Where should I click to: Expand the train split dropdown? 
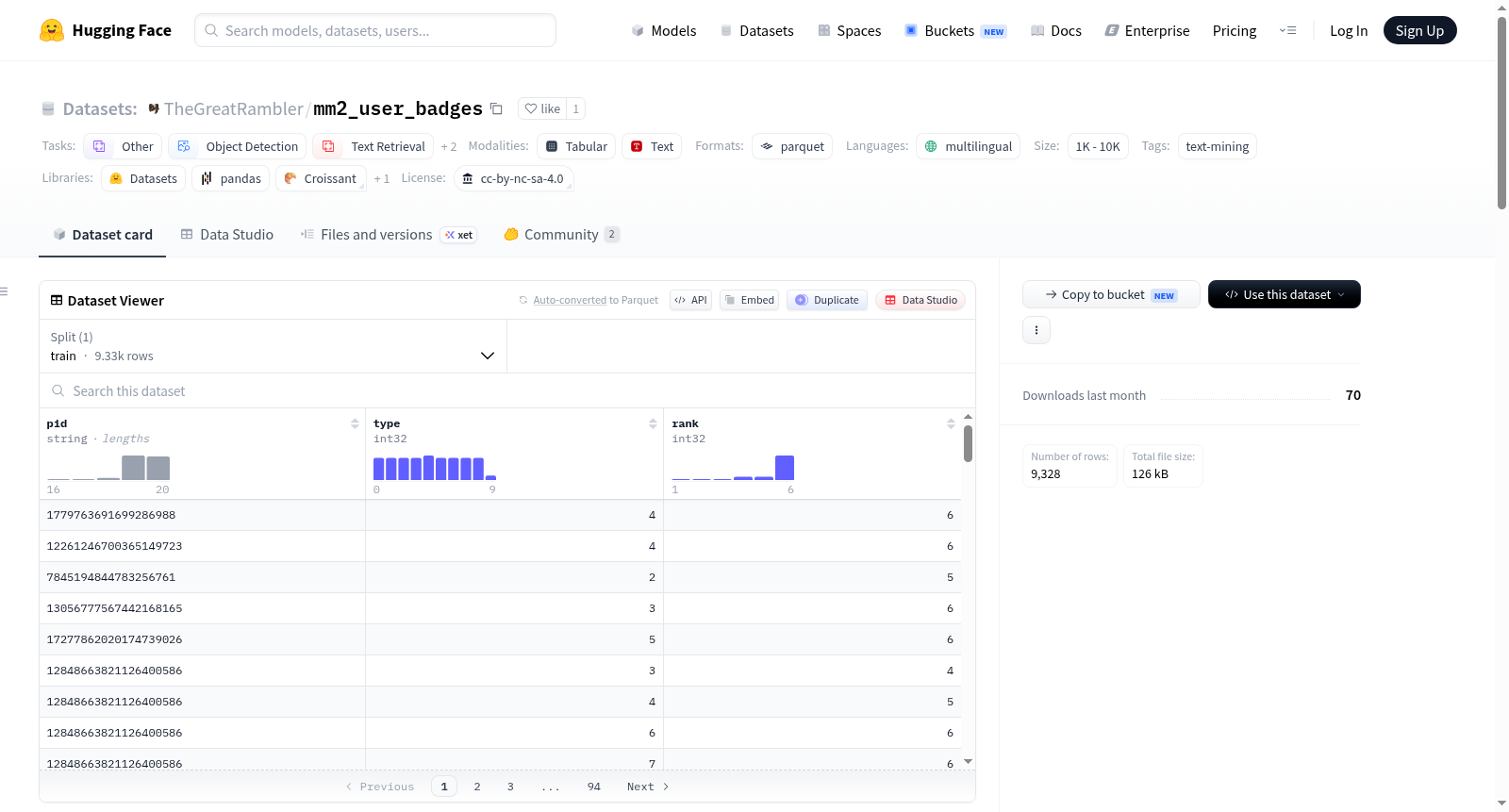click(x=273, y=346)
